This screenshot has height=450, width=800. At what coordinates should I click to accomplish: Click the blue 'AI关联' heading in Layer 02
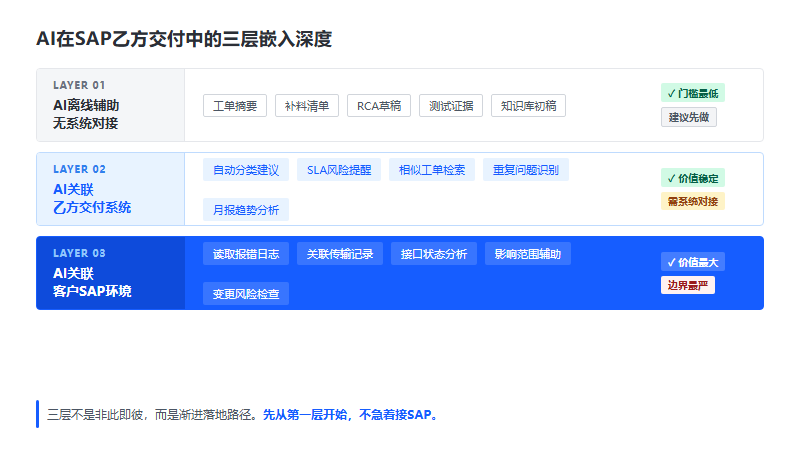click(73, 189)
